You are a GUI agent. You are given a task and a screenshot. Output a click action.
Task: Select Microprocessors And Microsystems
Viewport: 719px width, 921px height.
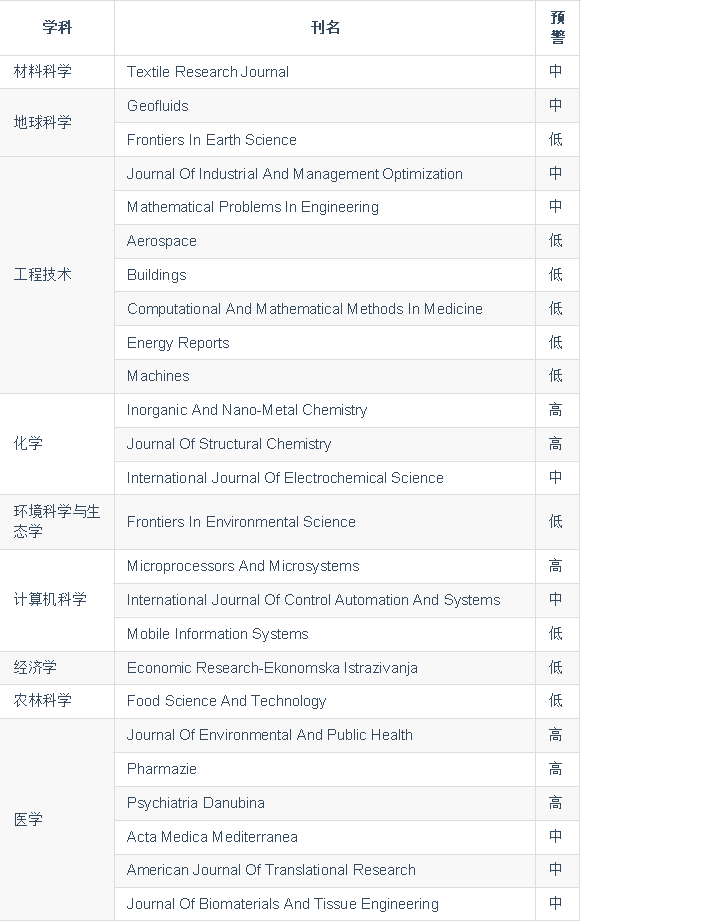point(243,566)
